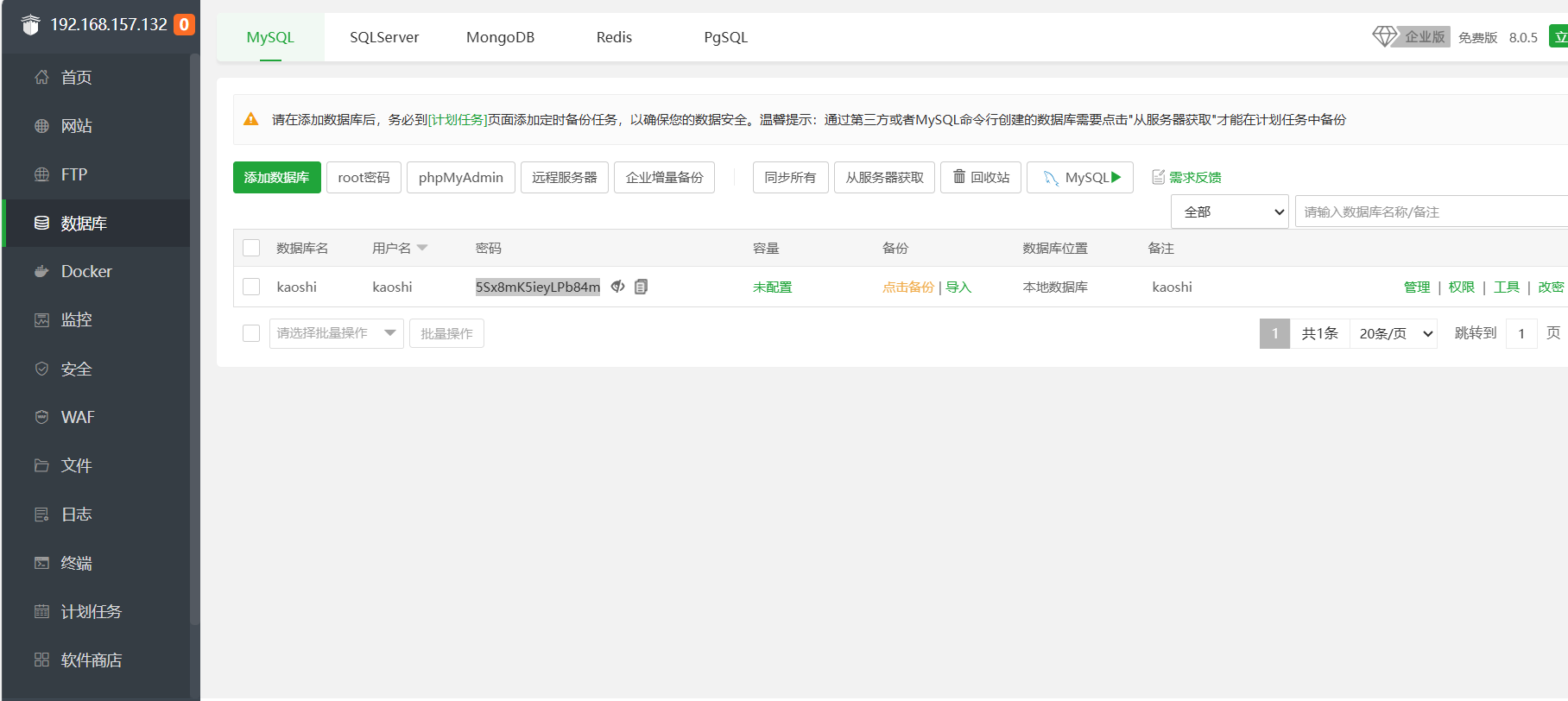Click the terminal icon for 终端
This screenshot has height=701, width=1568.
coord(41,563)
